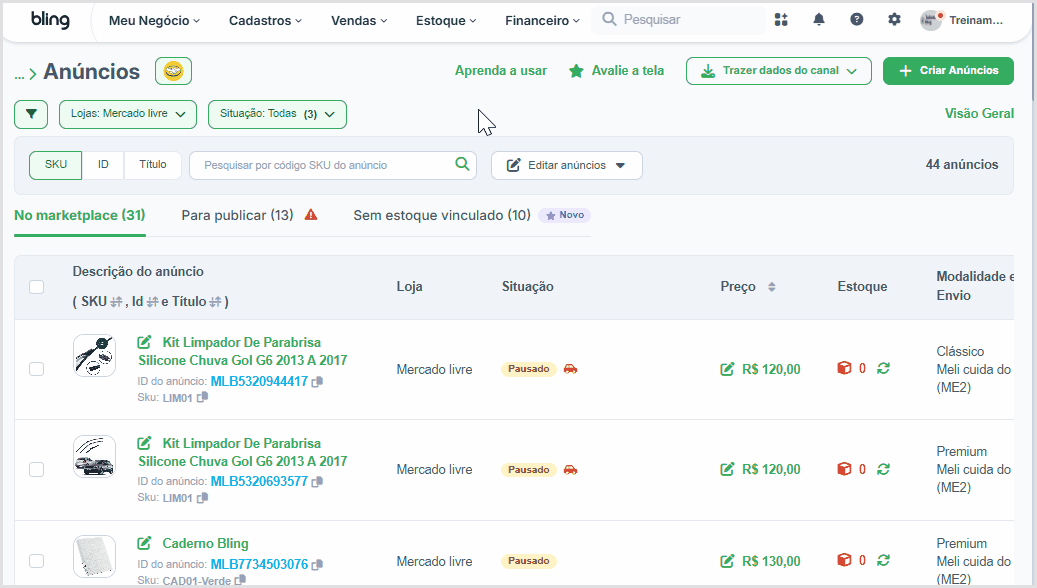Switch to No marketplace (31) tab
The width and height of the screenshot is (1037, 588).
79,216
